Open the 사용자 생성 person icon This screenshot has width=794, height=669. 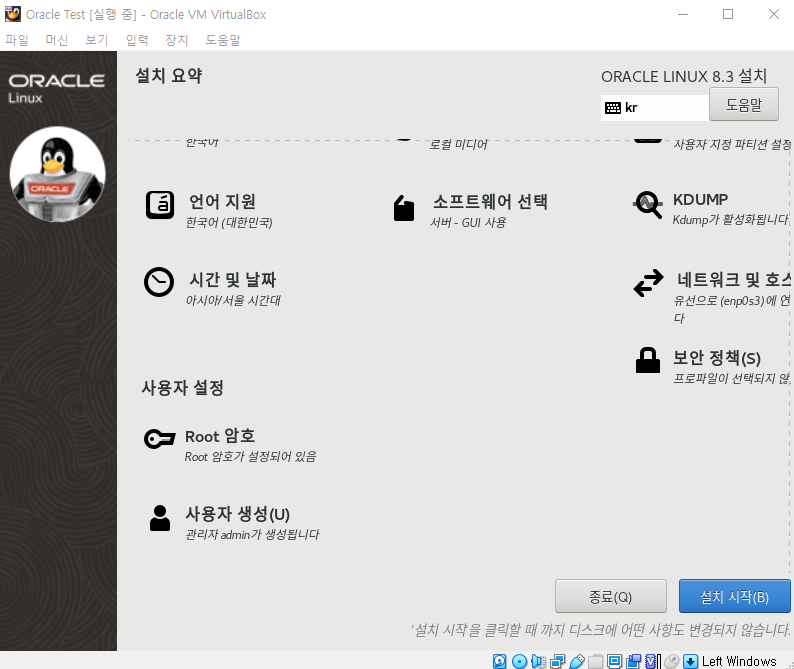pyautogui.click(x=160, y=518)
